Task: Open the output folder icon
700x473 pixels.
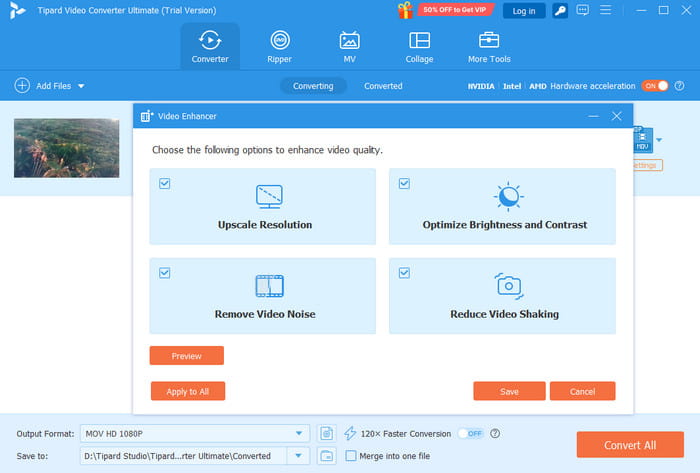Action: click(x=326, y=456)
